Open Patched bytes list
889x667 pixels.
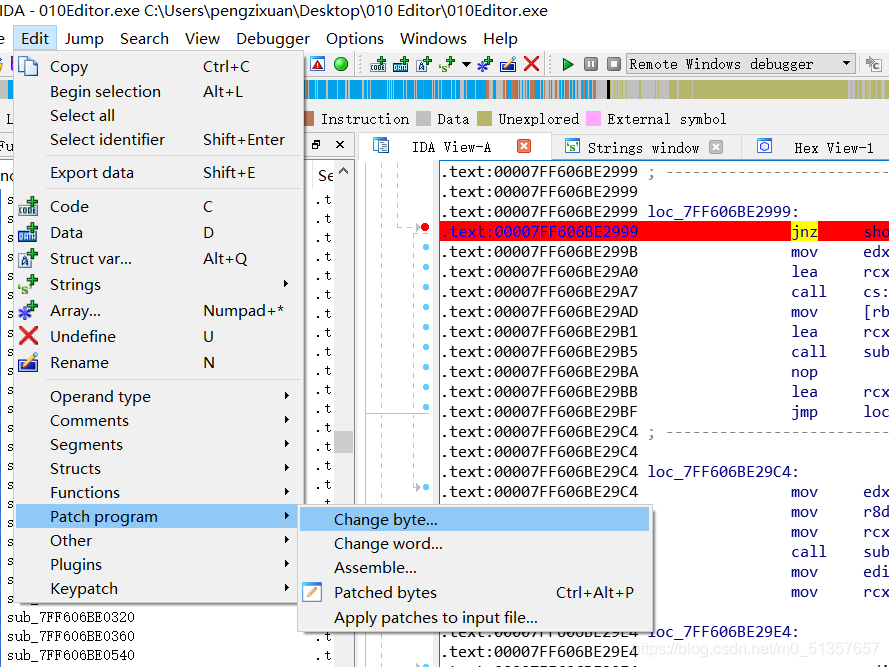click(475, 592)
